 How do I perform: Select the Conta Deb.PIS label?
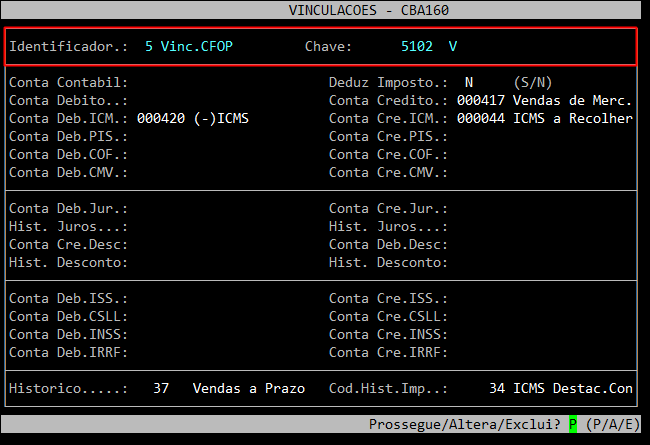tap(68, 136)
